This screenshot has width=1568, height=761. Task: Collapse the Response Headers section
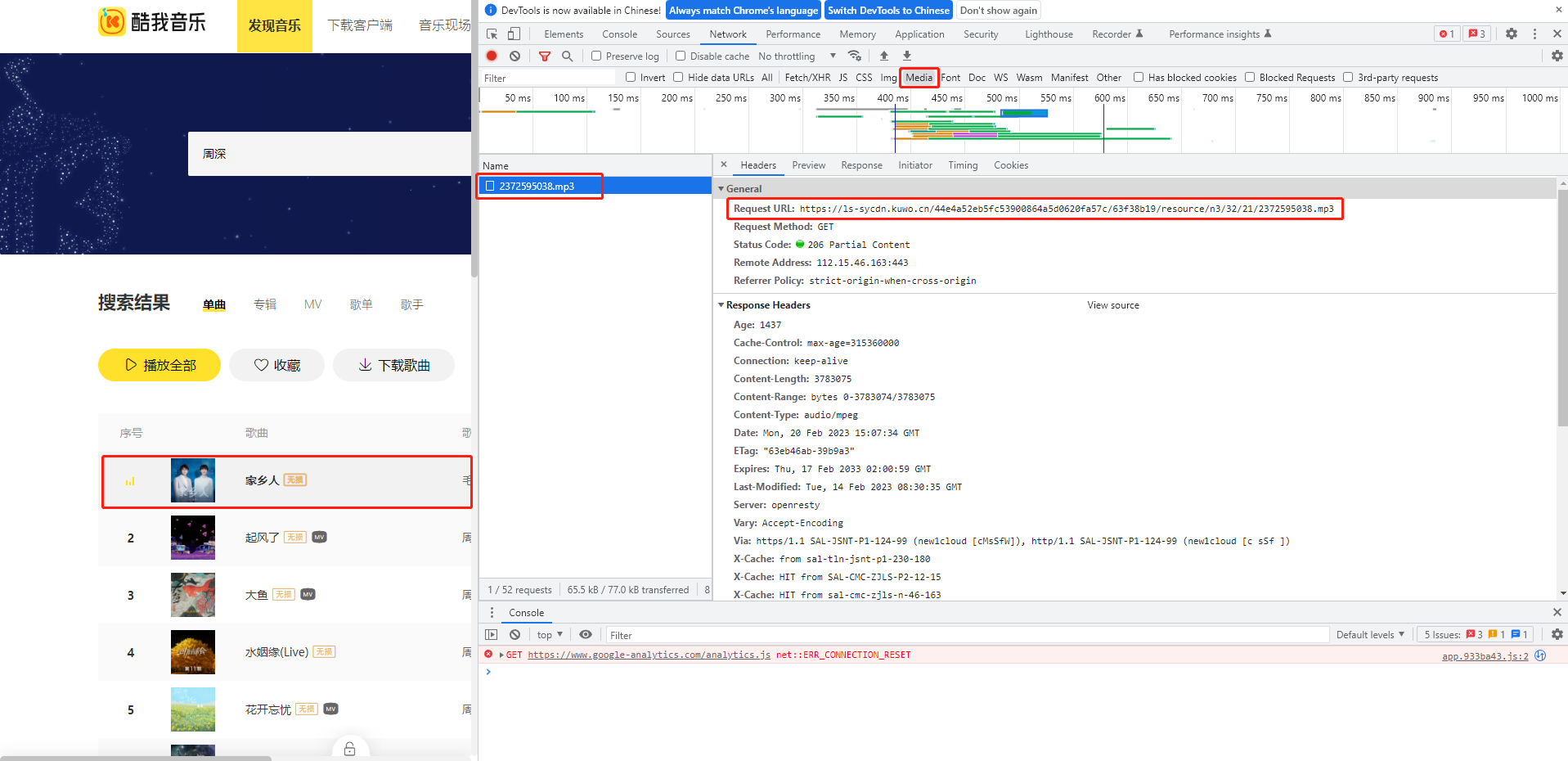pos(721,304)
